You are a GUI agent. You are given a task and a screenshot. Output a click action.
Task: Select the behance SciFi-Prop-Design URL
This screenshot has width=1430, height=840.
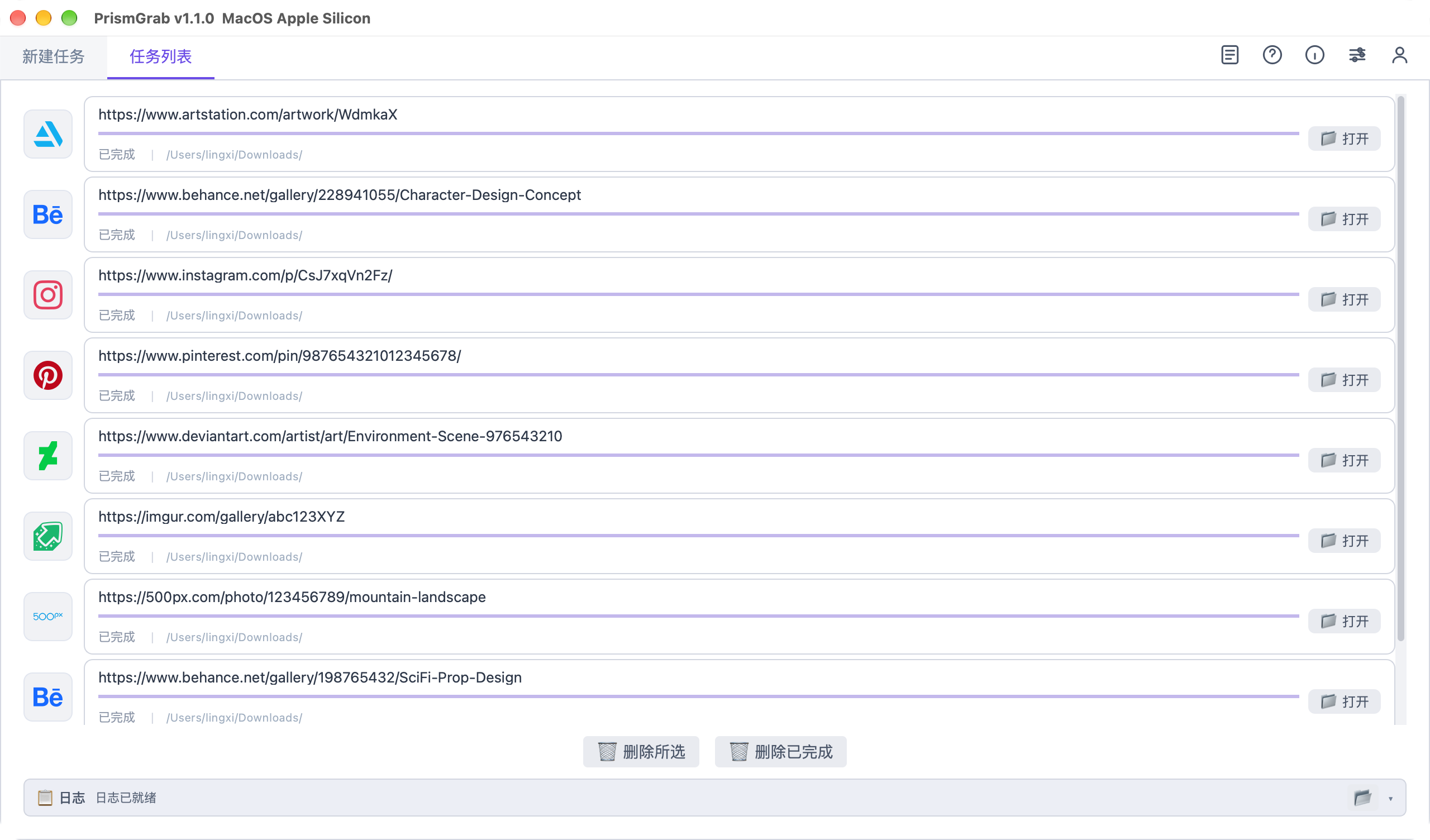[x=310, y=678]
